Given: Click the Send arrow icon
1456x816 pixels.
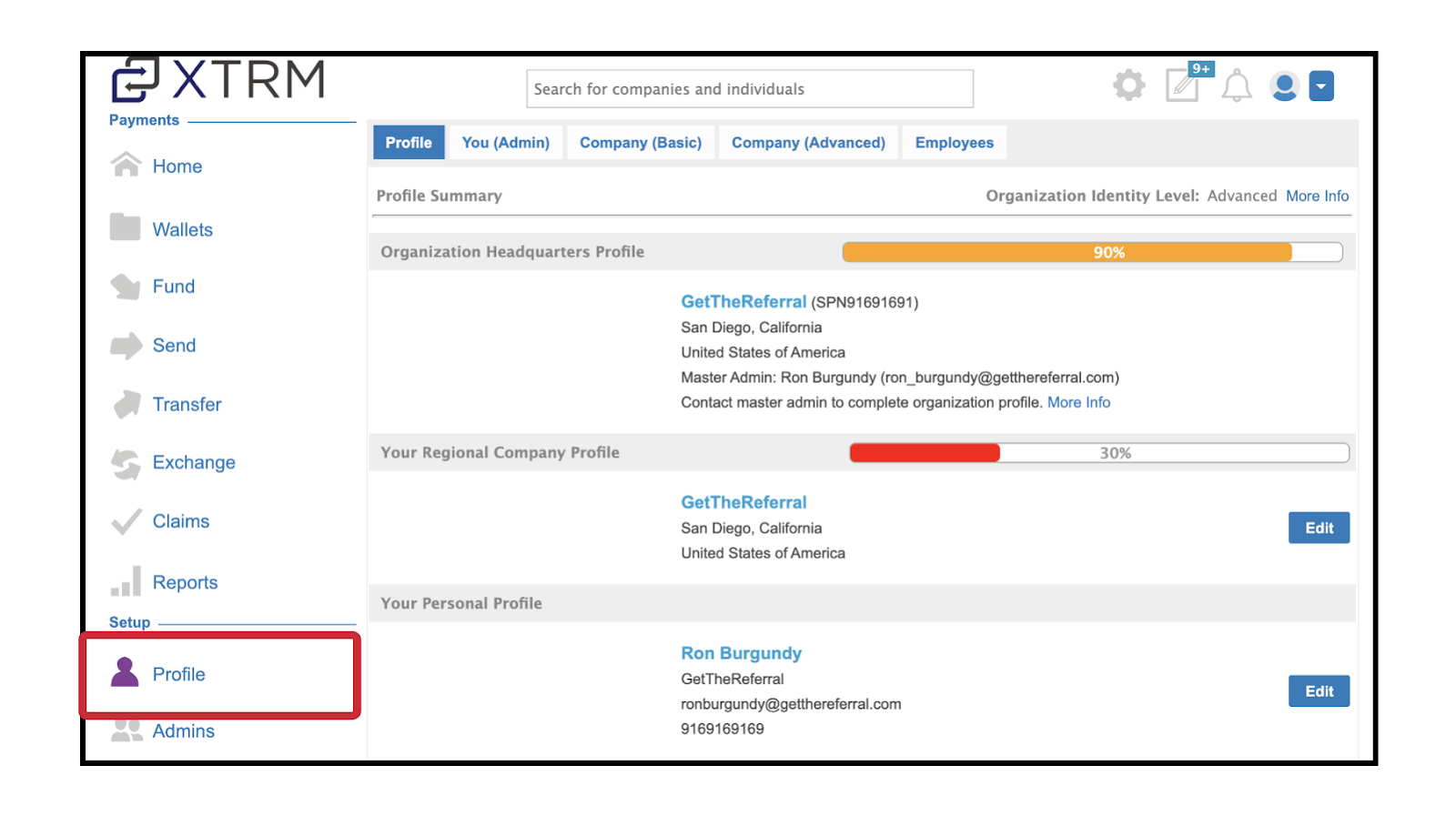Looking at the screenshot, I should 126,346.
